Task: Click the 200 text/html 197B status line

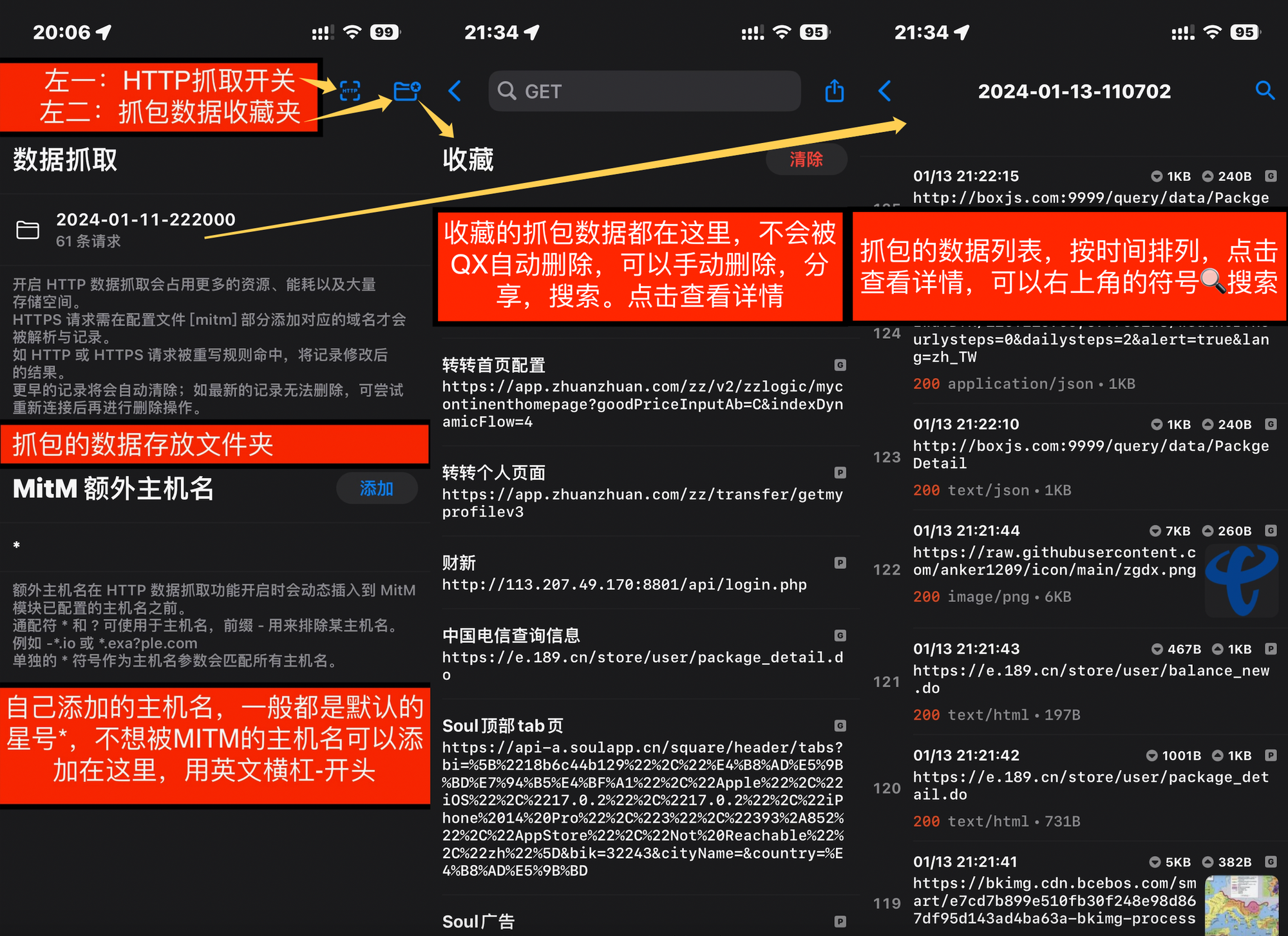Action: click(x=996, y=714)
